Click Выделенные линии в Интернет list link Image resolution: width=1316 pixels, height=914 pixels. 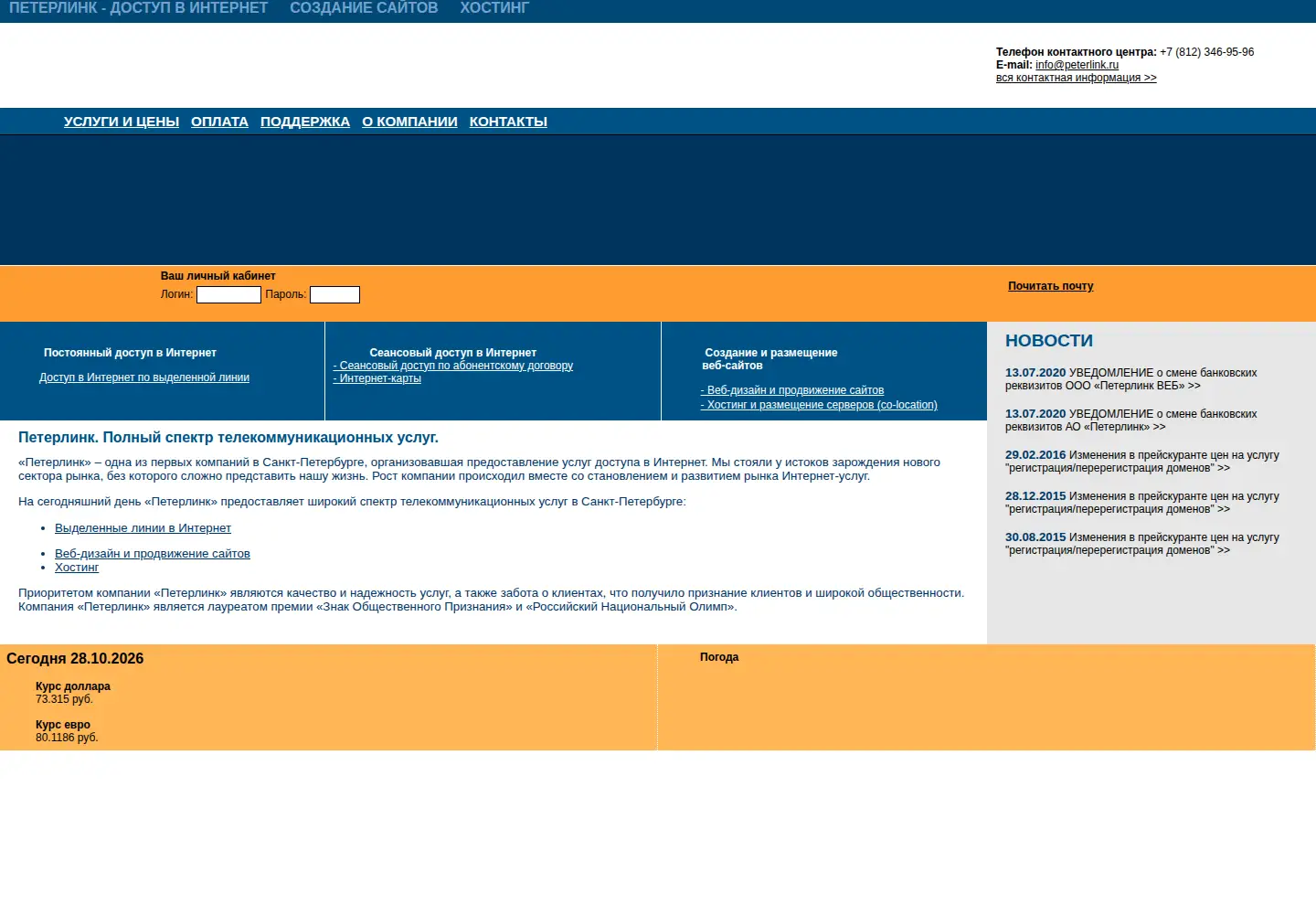coord(143,528)
